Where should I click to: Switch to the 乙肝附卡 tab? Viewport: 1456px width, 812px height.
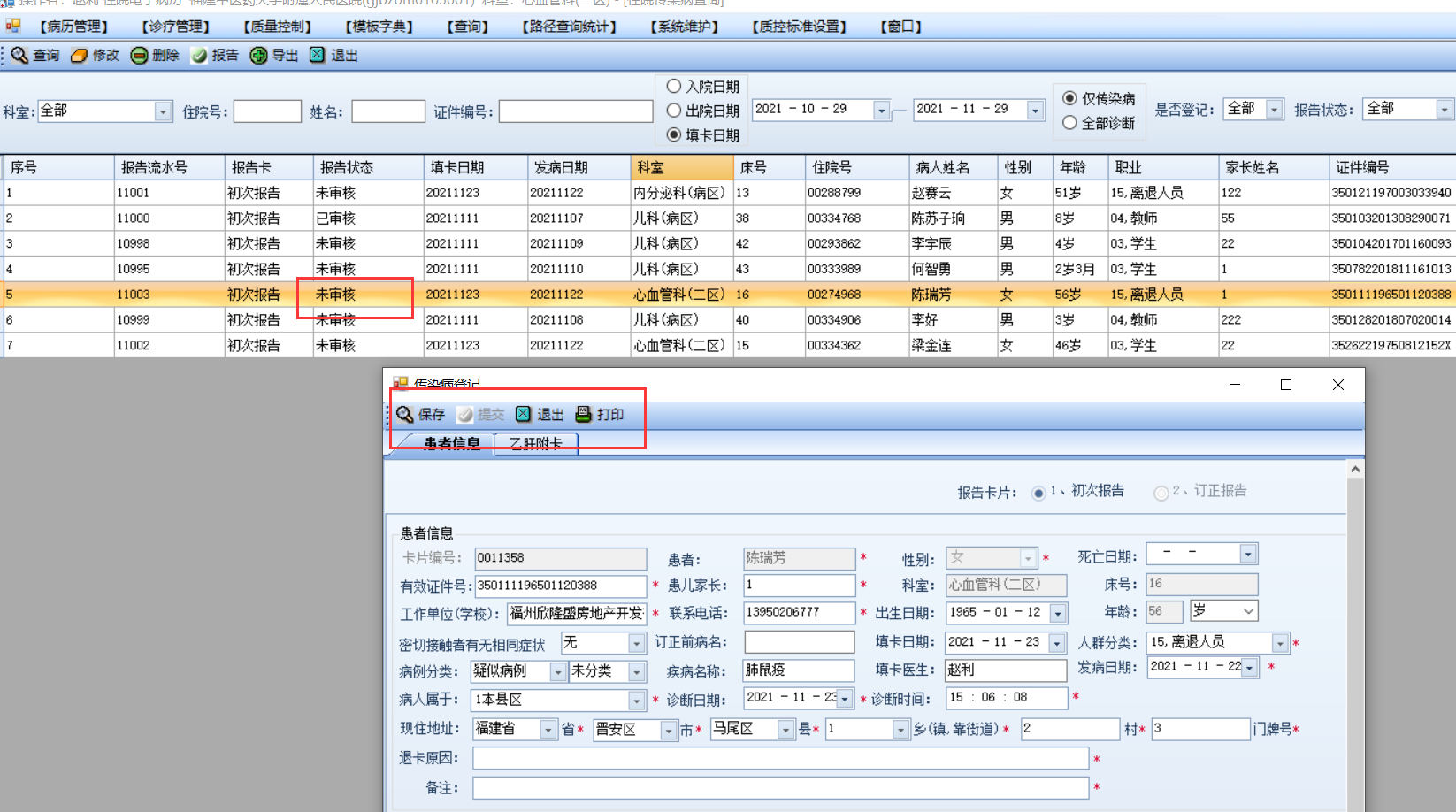536,443
